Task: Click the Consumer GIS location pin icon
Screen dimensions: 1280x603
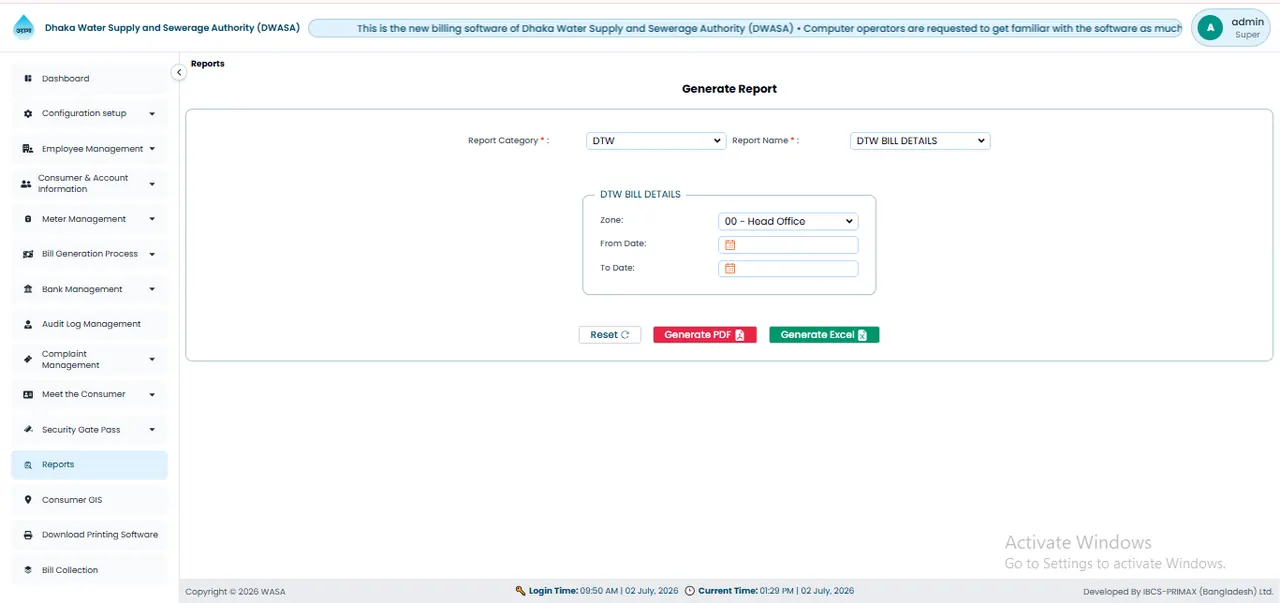Action: point(28,500)
